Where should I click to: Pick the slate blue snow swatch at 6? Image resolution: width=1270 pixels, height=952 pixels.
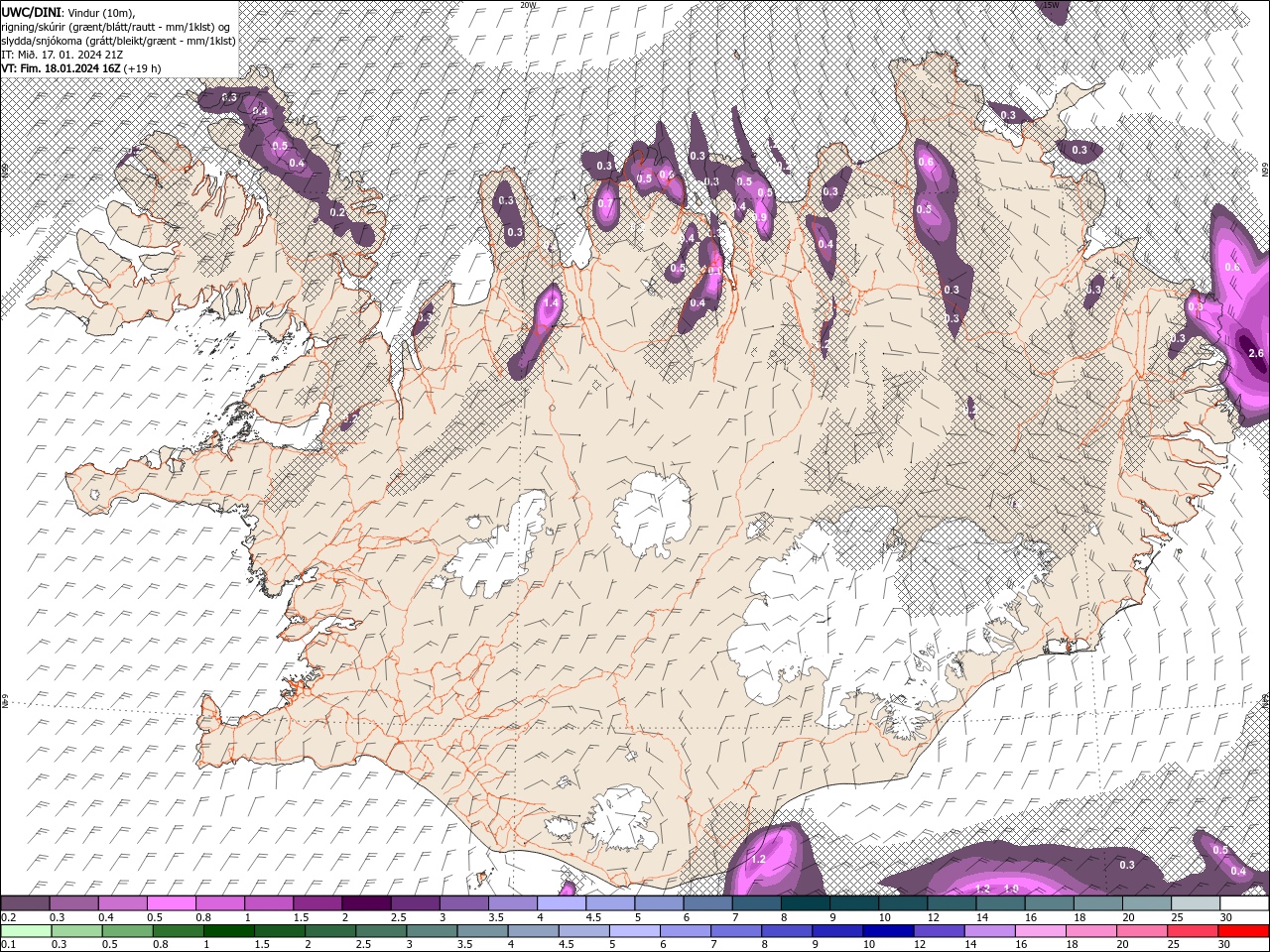(708, 903)
